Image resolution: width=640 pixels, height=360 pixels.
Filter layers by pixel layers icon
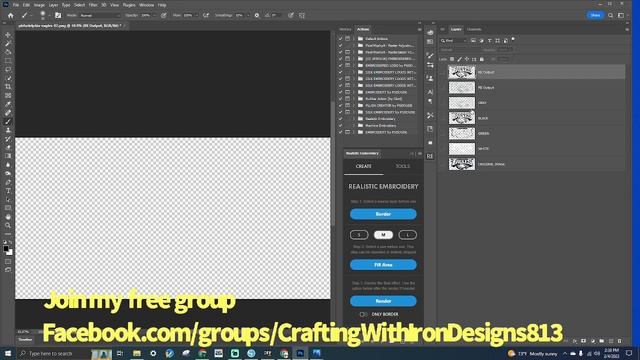pyautogui.click(x=473, y=40)
